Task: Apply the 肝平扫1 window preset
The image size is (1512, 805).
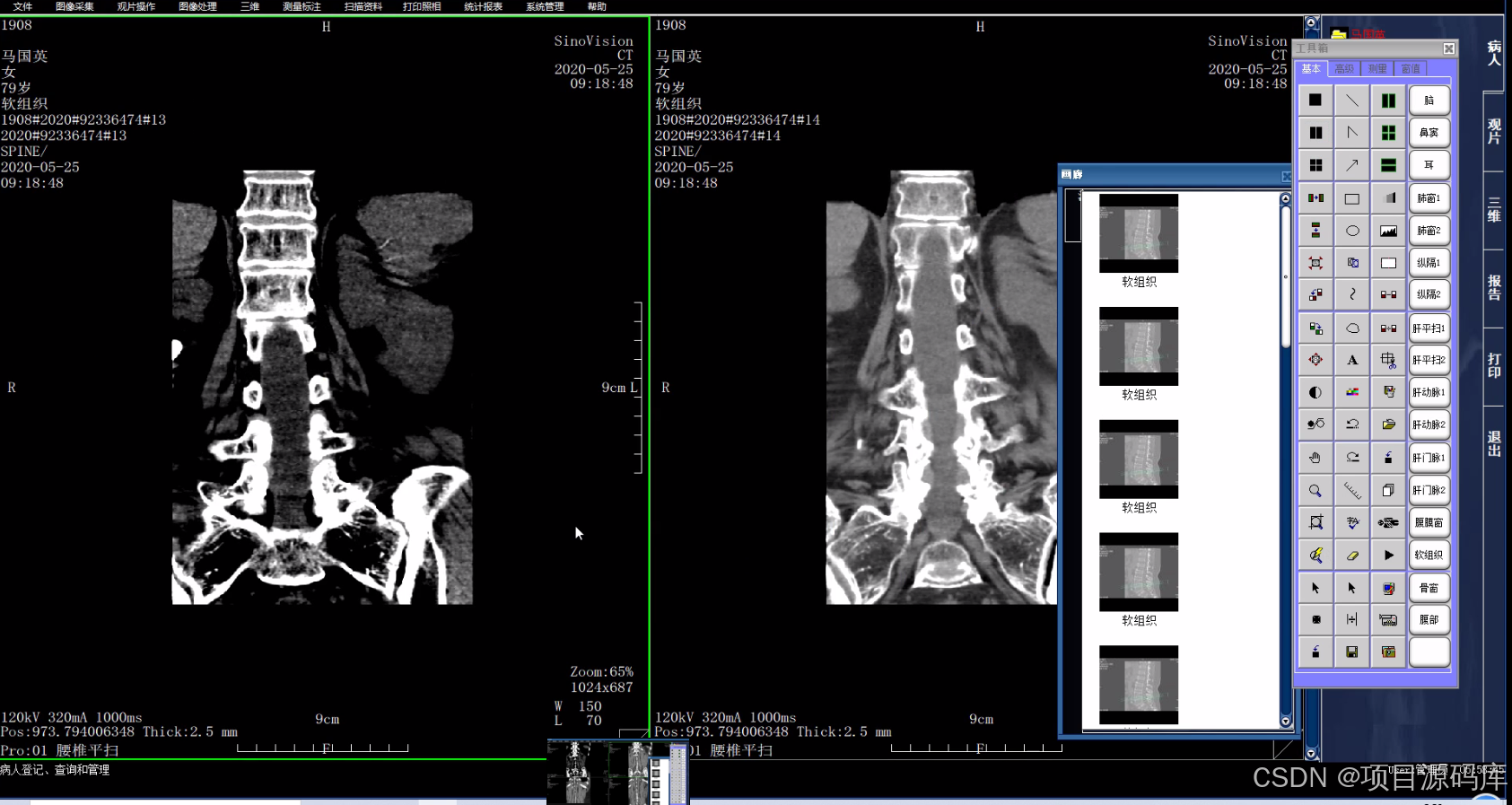Action: pos(1429,328)
